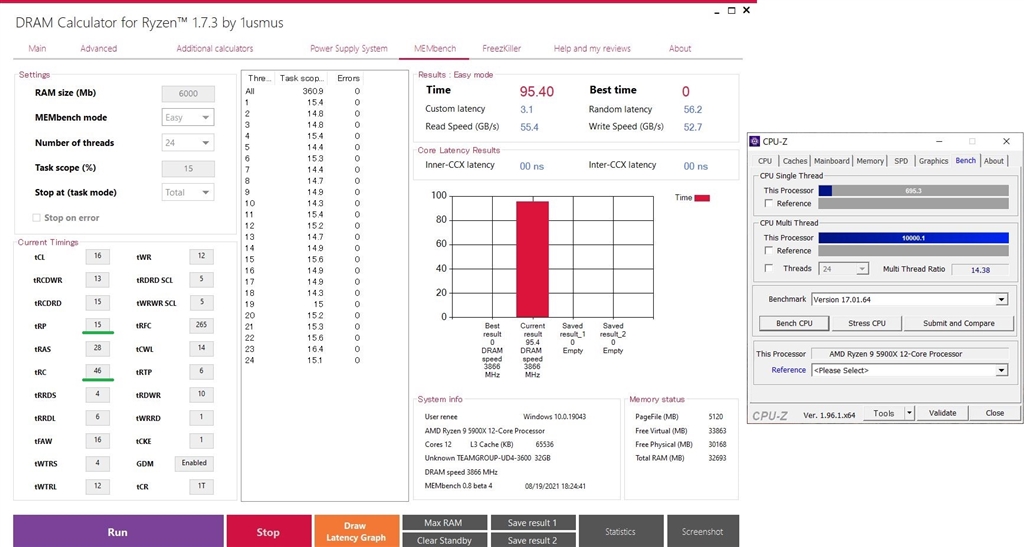
Task: Click the purple Run button
Action: click(118, 531)
